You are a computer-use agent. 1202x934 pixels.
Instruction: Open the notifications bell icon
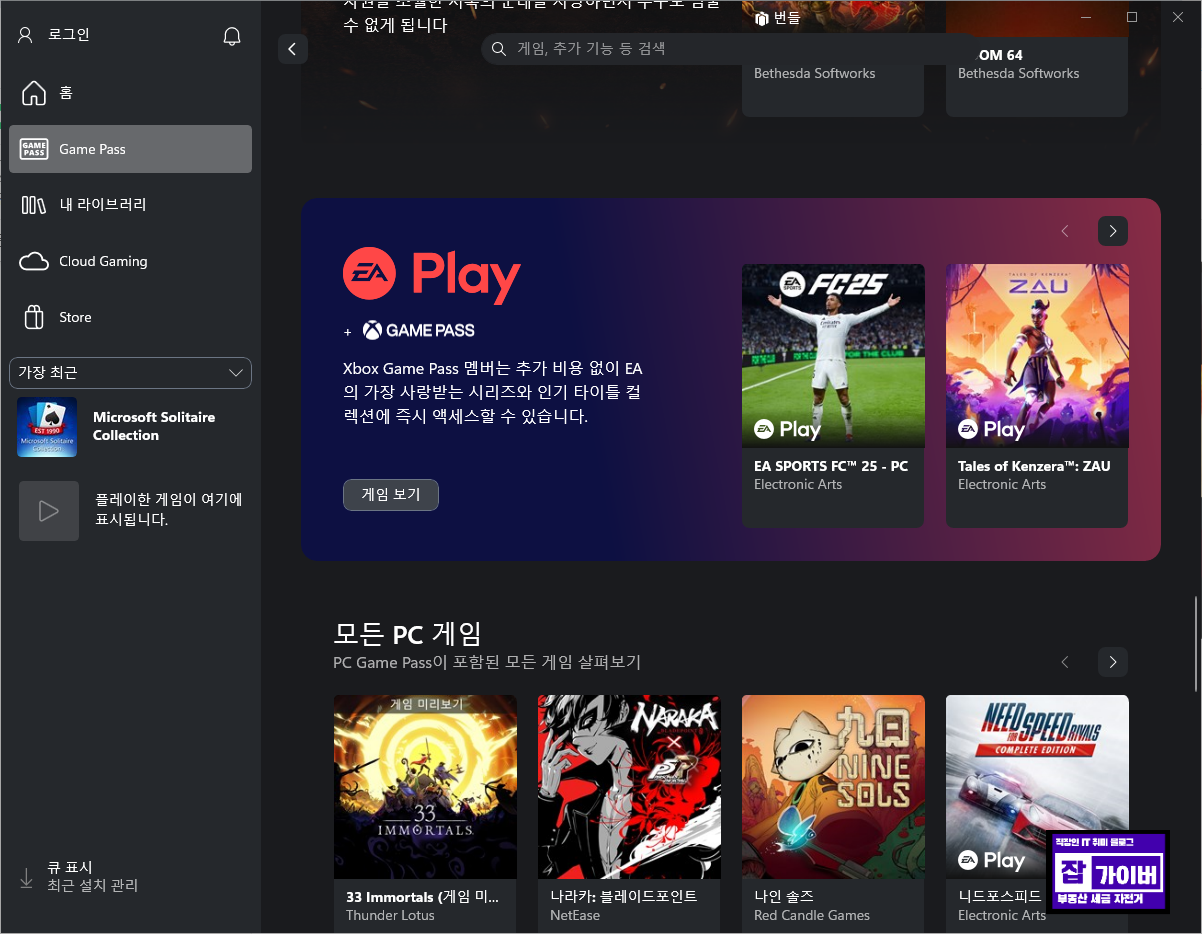click(232, 36)
